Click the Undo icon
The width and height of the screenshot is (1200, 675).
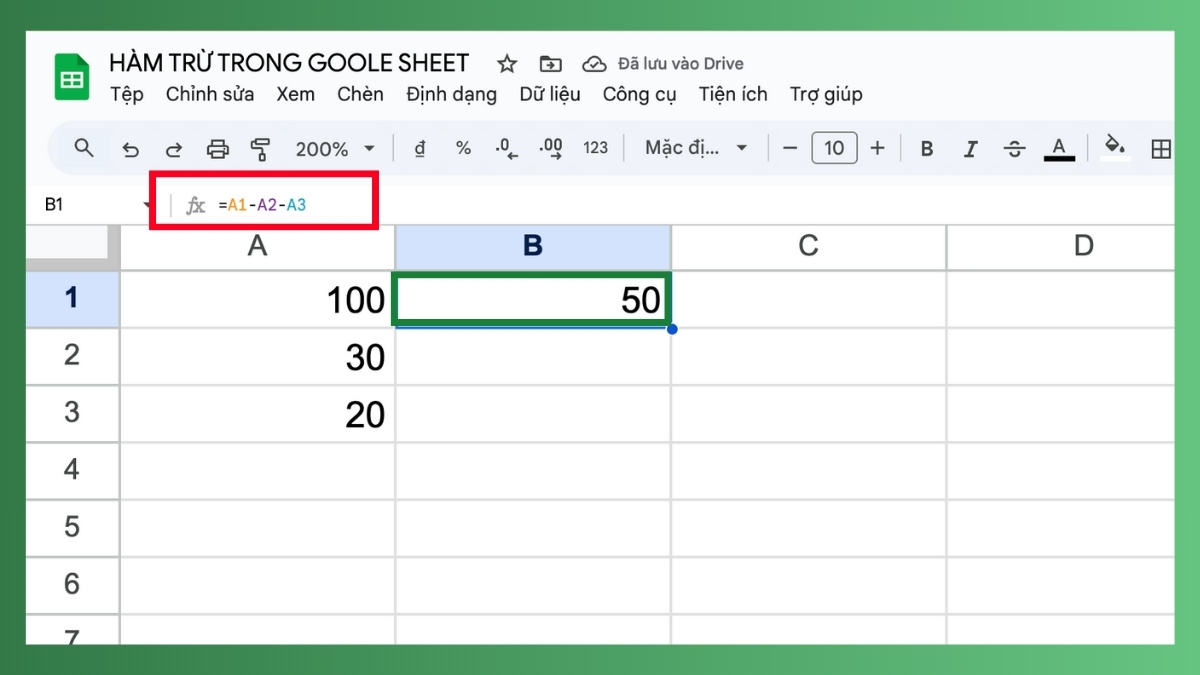click(x=130, y=148)
